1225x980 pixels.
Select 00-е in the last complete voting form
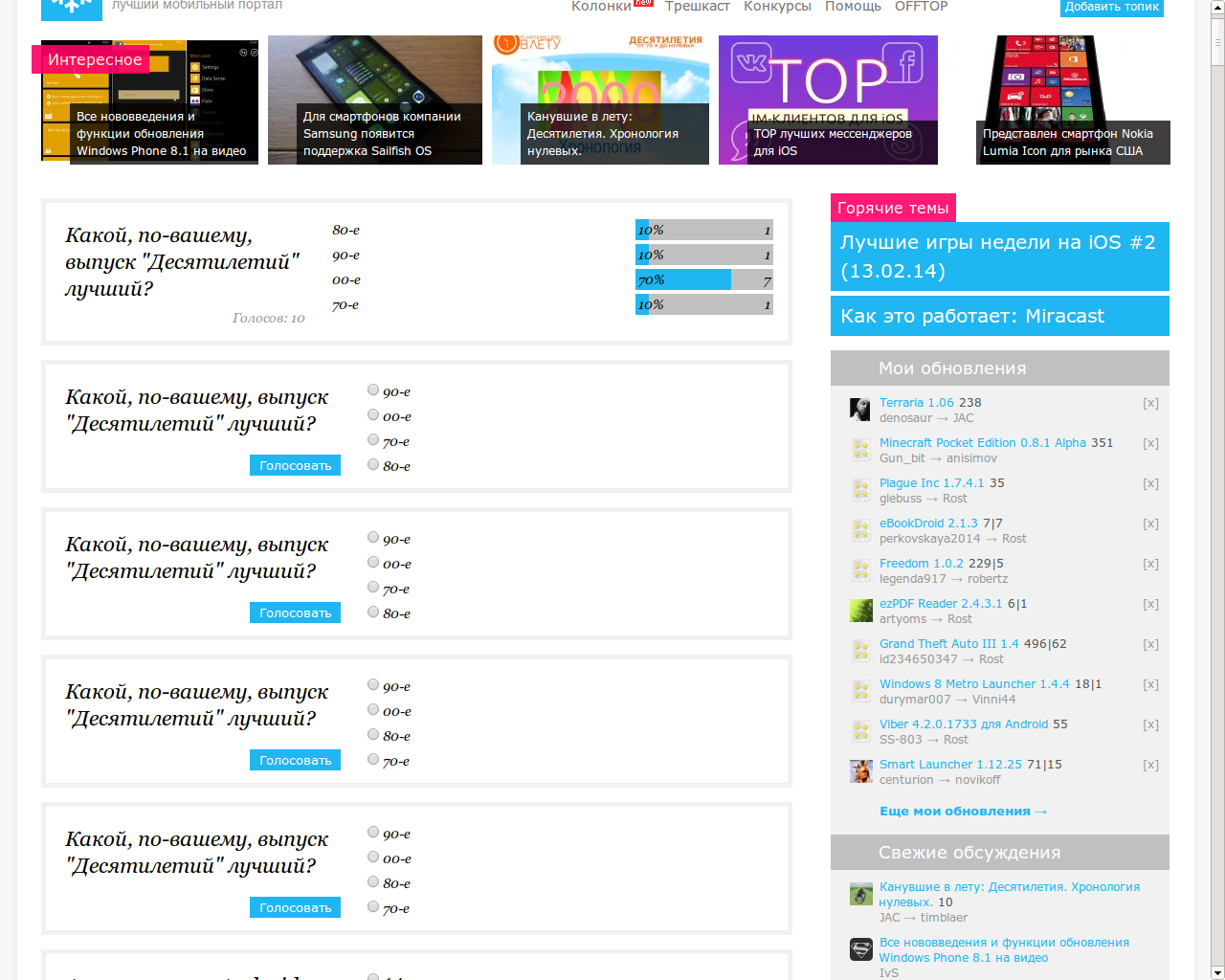pyautogui.click(x=373, y=857)
